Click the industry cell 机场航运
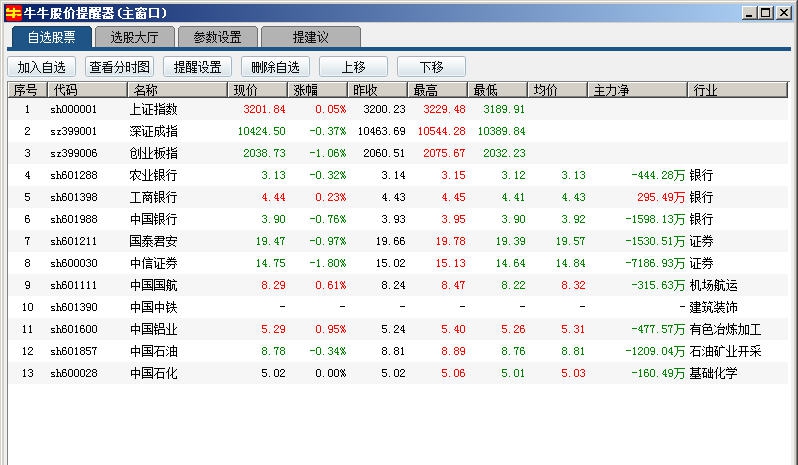Image resolution: width=798 pixels, height=465 pixels. tap(714, 285)
